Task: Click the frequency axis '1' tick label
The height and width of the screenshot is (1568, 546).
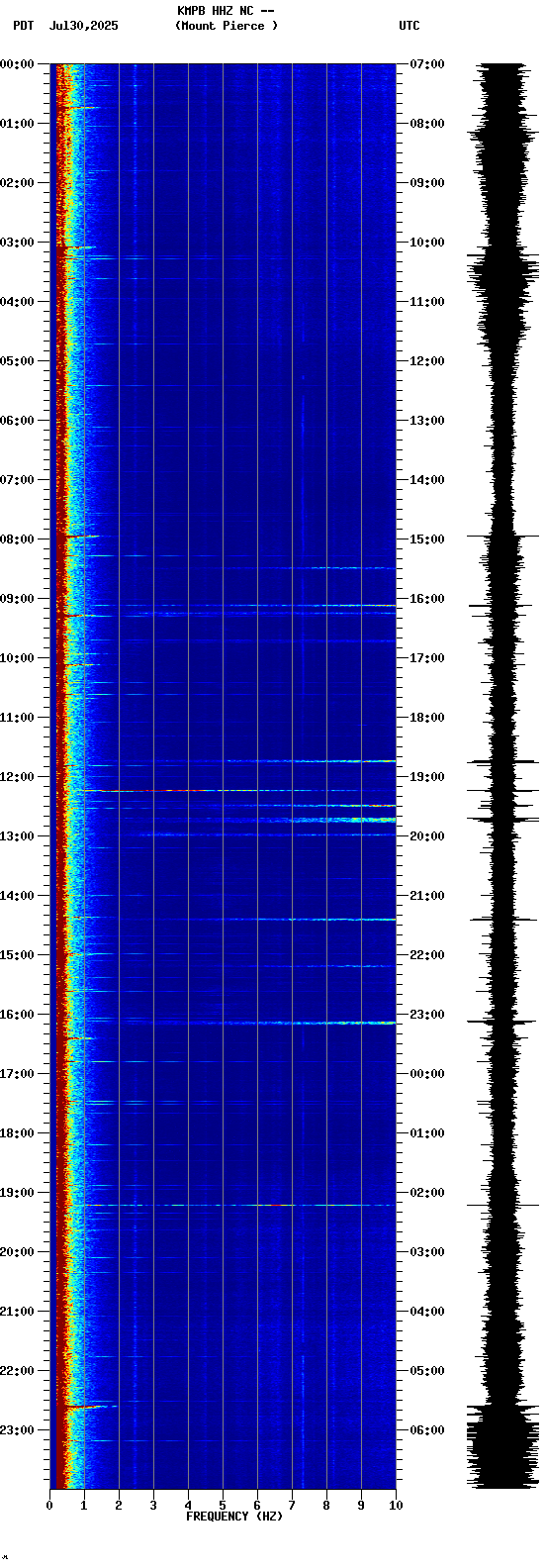Action: (84, 1506)
